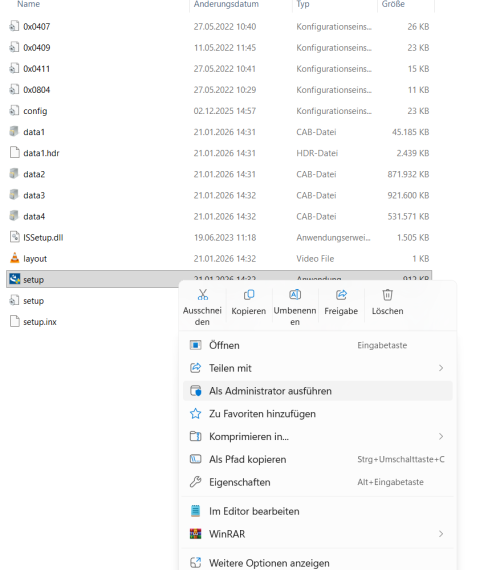Click the star icon for Zu Favoriten hinzufügen

click(x=196, y=413)
